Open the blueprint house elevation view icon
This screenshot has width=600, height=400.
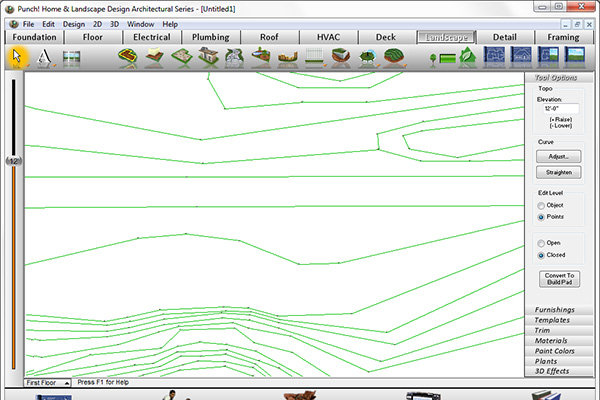[521, 57]
